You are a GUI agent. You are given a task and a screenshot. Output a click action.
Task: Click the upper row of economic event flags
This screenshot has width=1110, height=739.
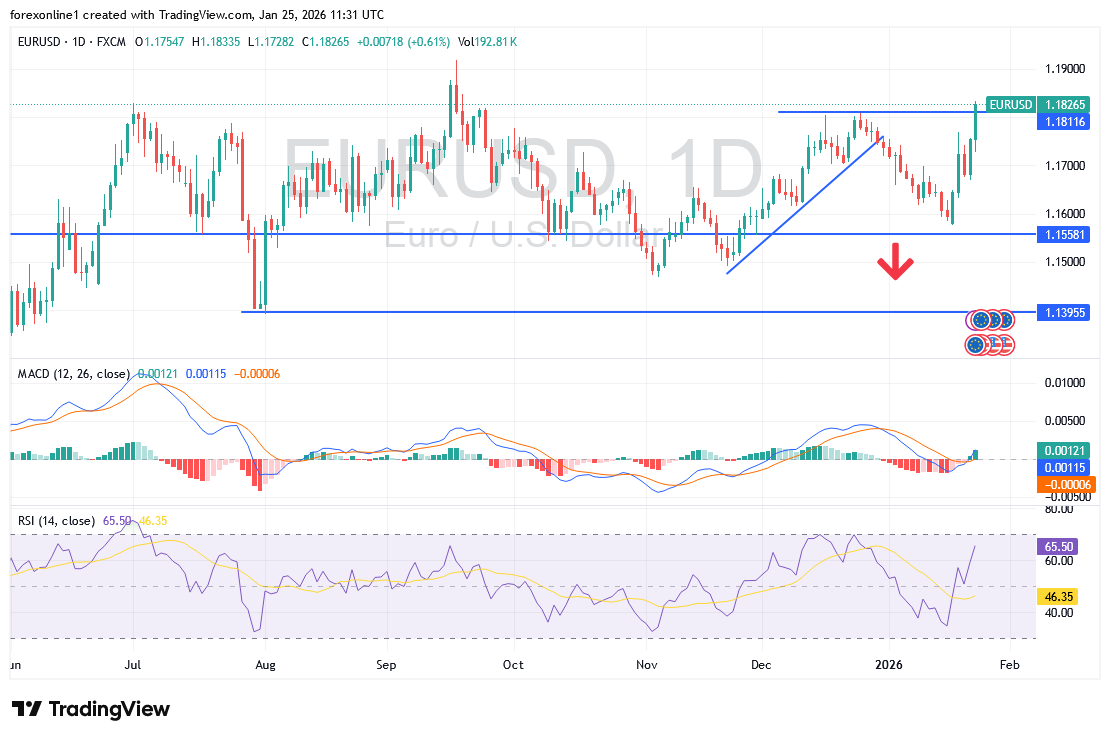pyautogui.click(x=990, y=320)
